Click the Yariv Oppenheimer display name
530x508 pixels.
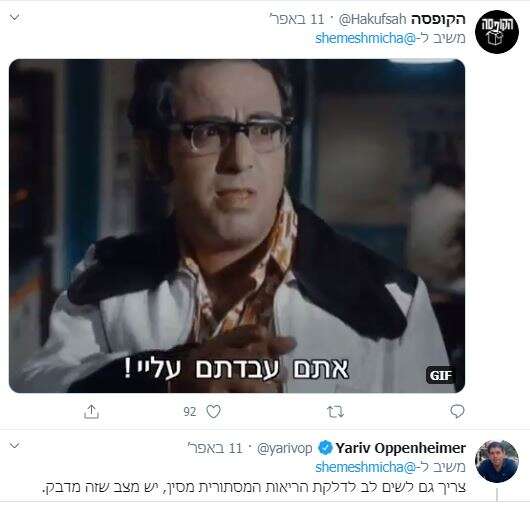(x=401, y=448)
